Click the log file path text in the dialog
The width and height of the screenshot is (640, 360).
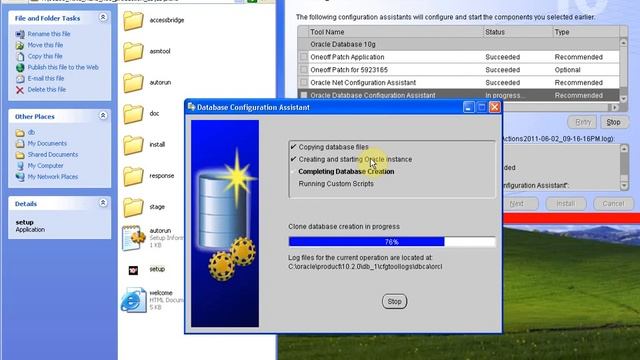[365, 267]
